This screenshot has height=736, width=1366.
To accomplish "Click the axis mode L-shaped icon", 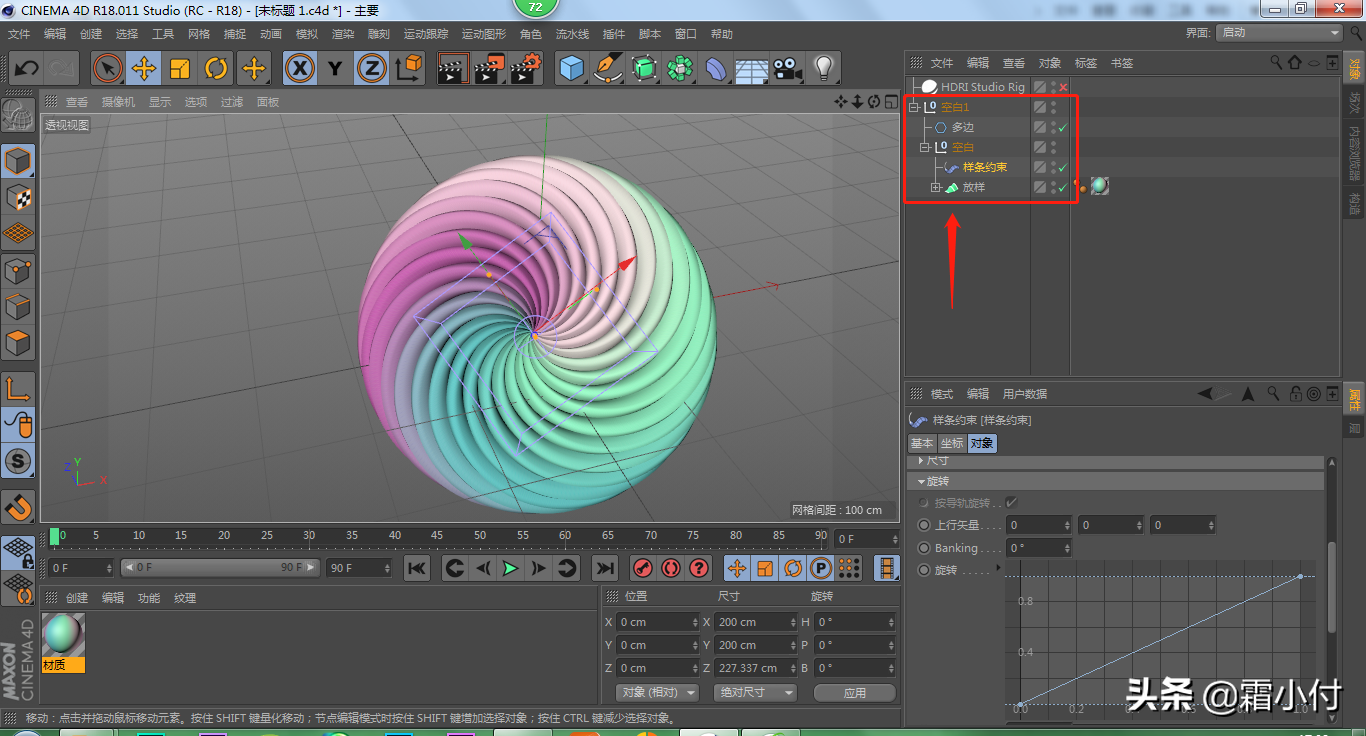I will (x=19, y=389).
